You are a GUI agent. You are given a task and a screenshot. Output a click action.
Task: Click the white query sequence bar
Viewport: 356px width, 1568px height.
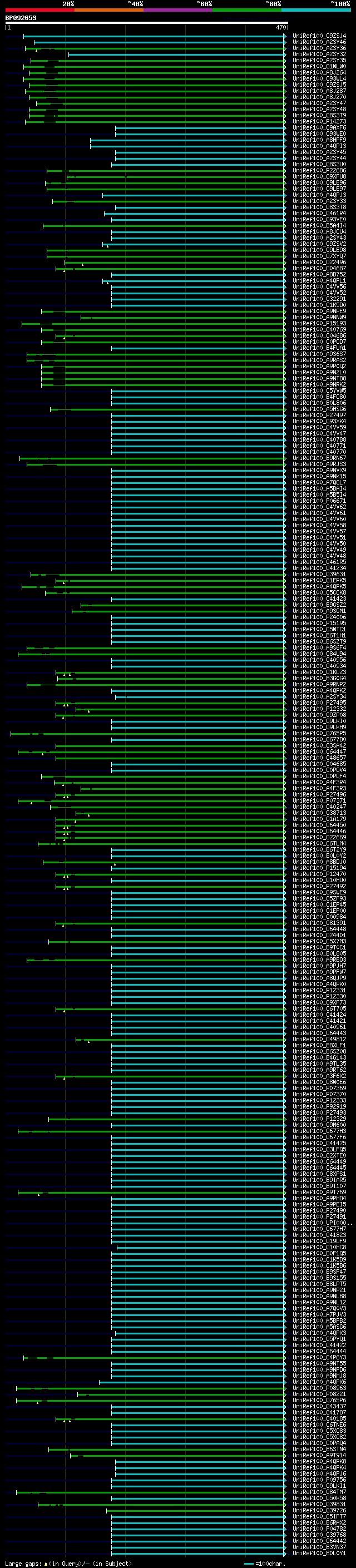click(x=147, y=23)
